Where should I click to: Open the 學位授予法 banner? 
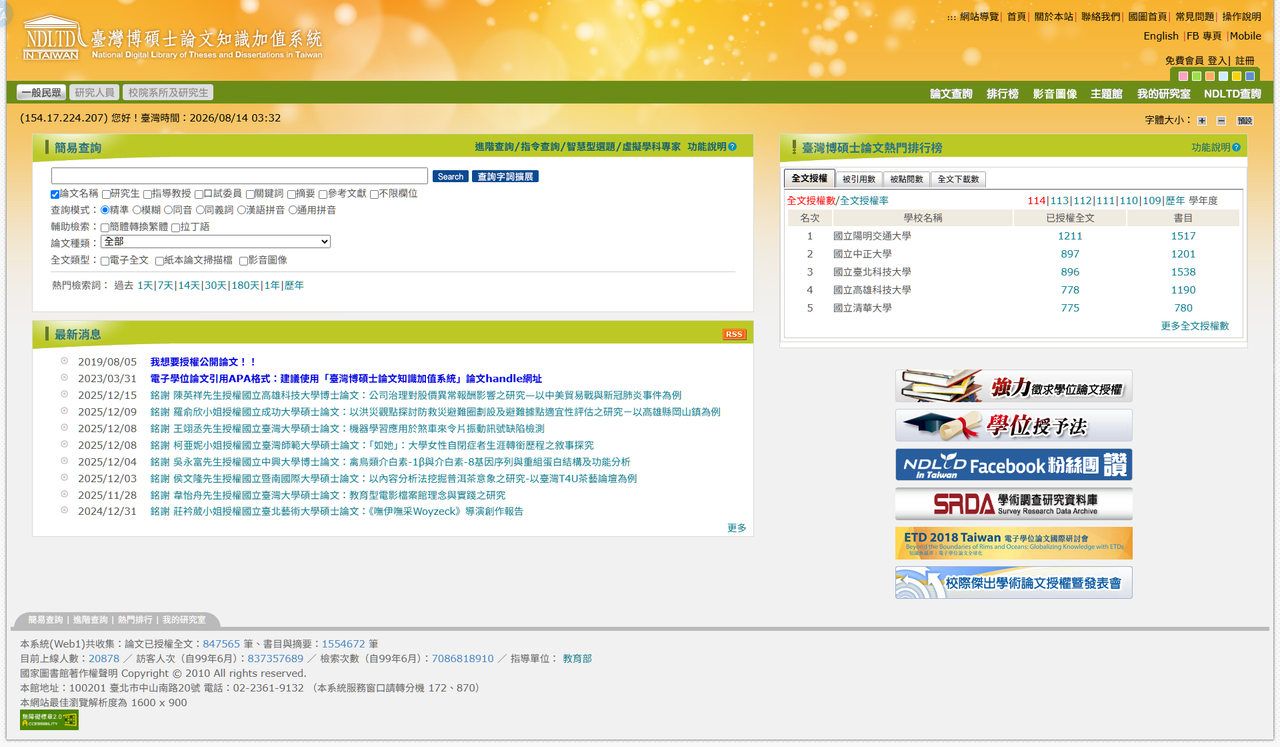(x=1014, y=425)
